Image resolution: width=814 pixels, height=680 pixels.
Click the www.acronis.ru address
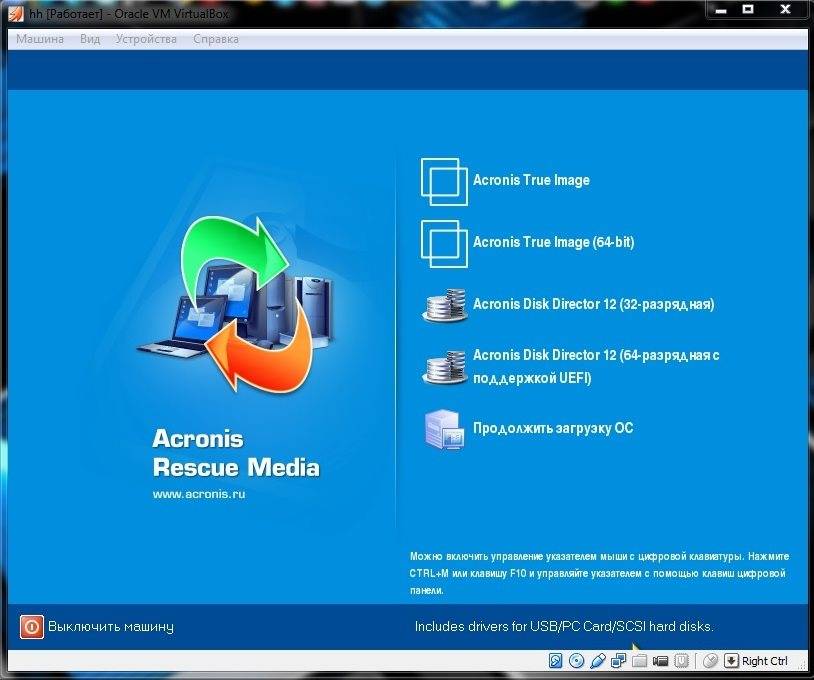199,494
